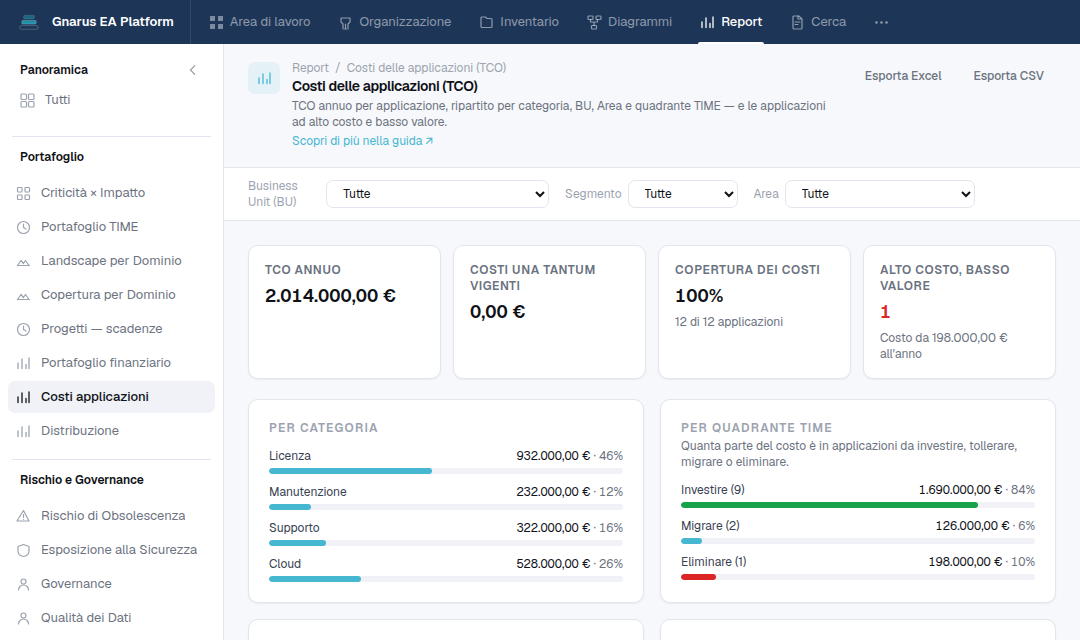1080x640 pixels.
Task: Click the Licenza cost progress bar
Action: [x=446, y=471]
